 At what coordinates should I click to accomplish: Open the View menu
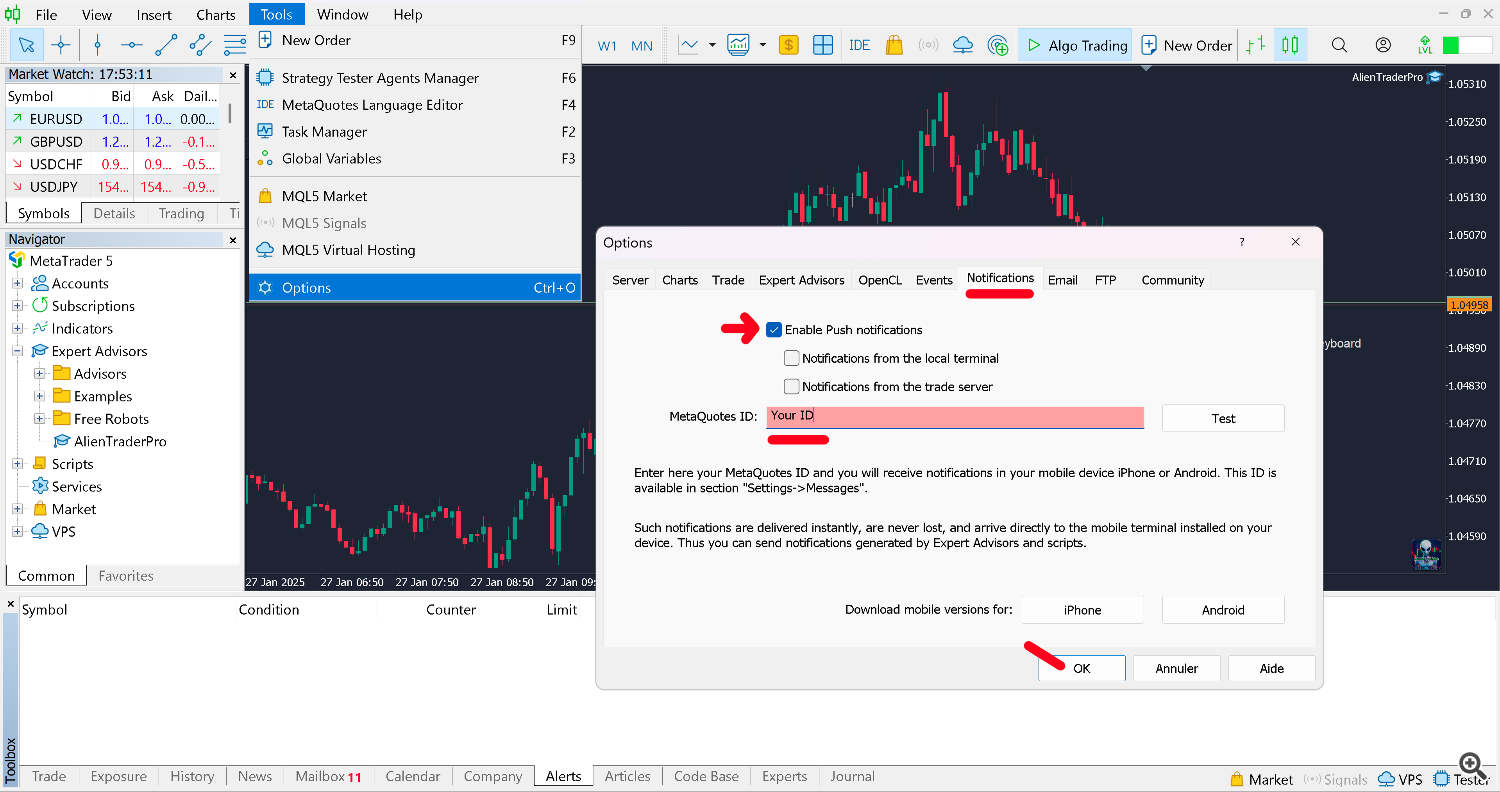click(x=97, y=14)
